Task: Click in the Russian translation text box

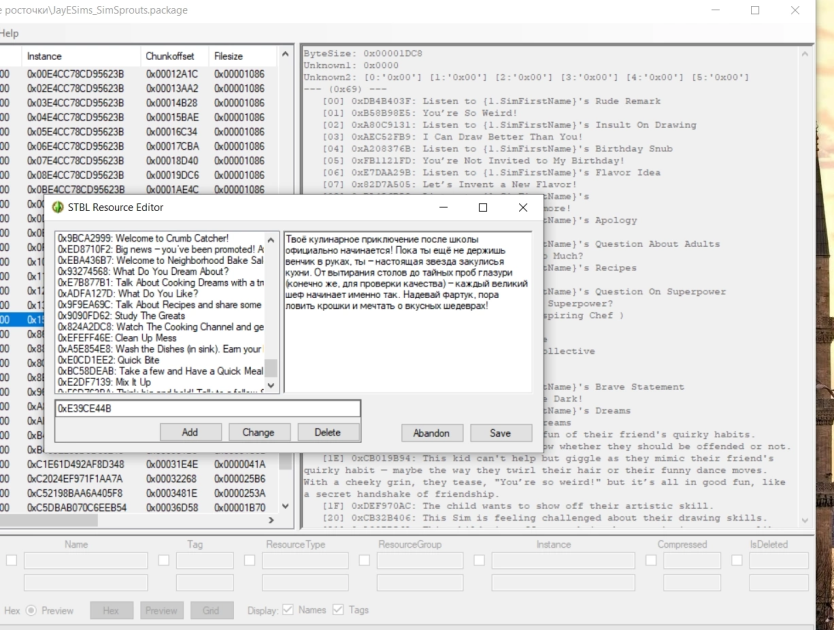Action: coord(408,312)
